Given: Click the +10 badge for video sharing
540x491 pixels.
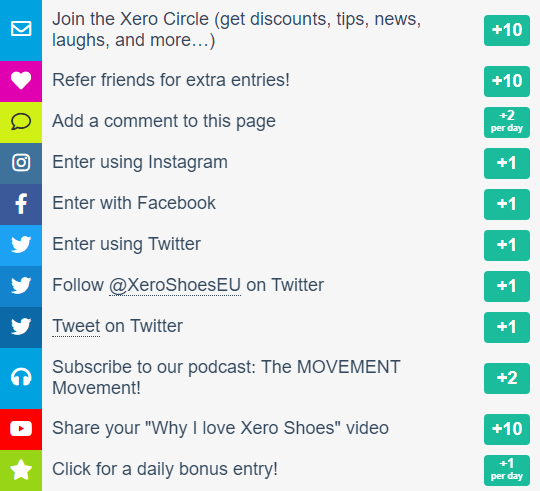Looking at the screenshot, I should 507,429.
